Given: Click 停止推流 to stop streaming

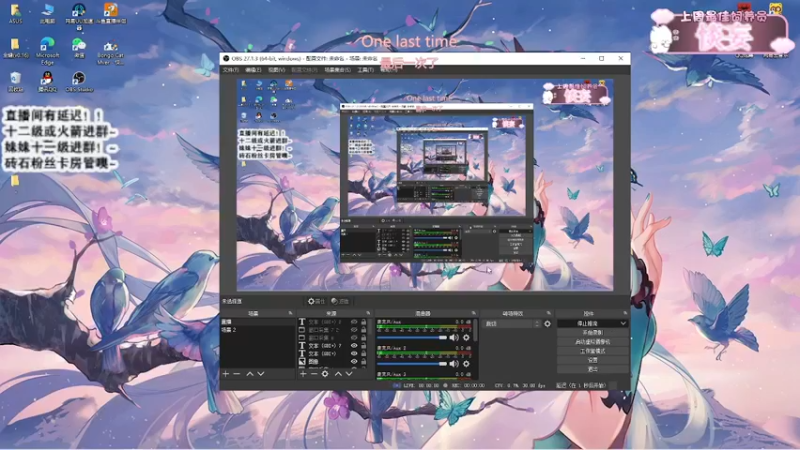Looking at the screenshot, I should [x=587, y=323].
